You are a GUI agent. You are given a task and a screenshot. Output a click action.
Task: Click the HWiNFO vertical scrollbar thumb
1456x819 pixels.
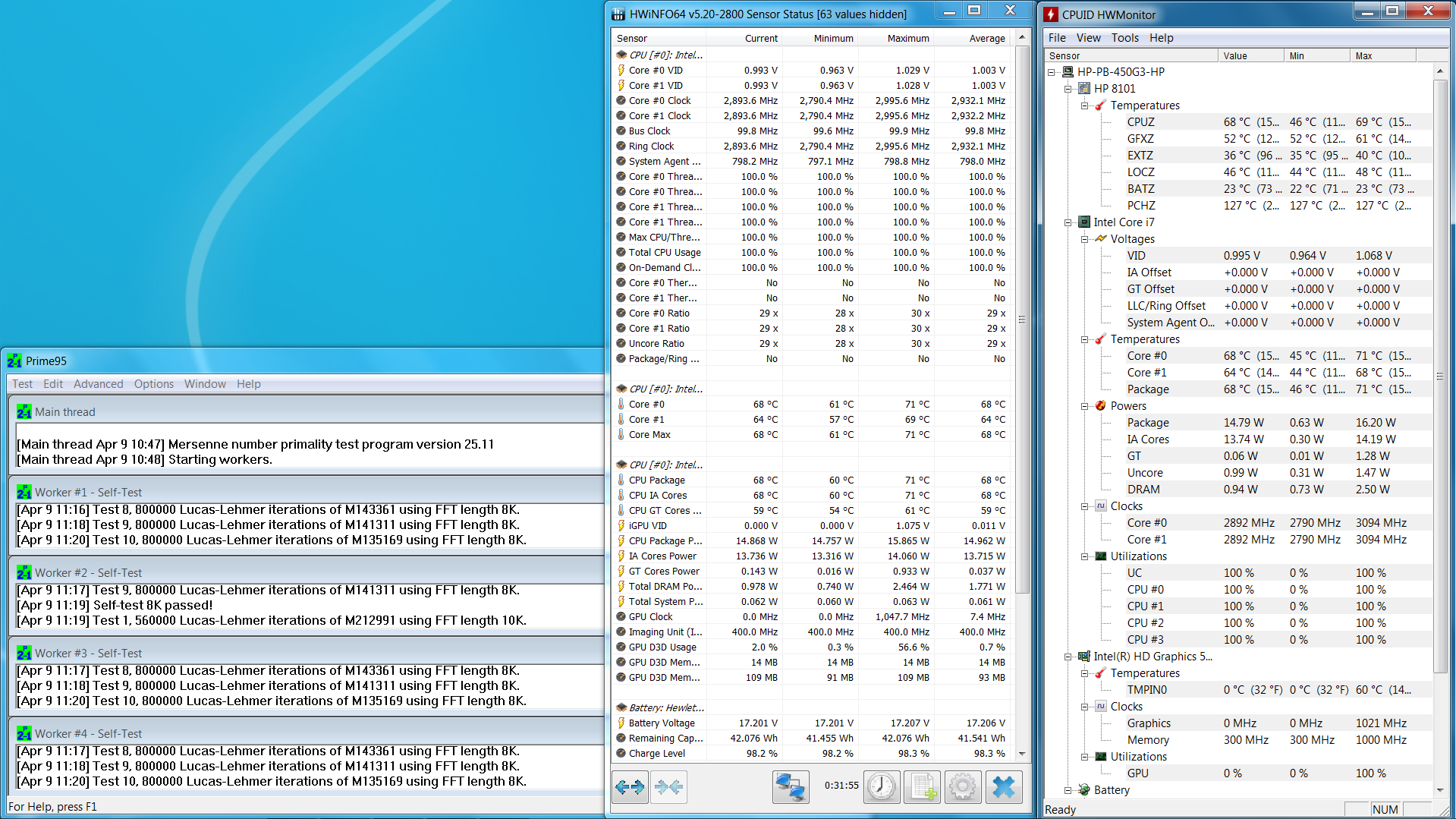pyautogui.click(x=1022, y=320)
